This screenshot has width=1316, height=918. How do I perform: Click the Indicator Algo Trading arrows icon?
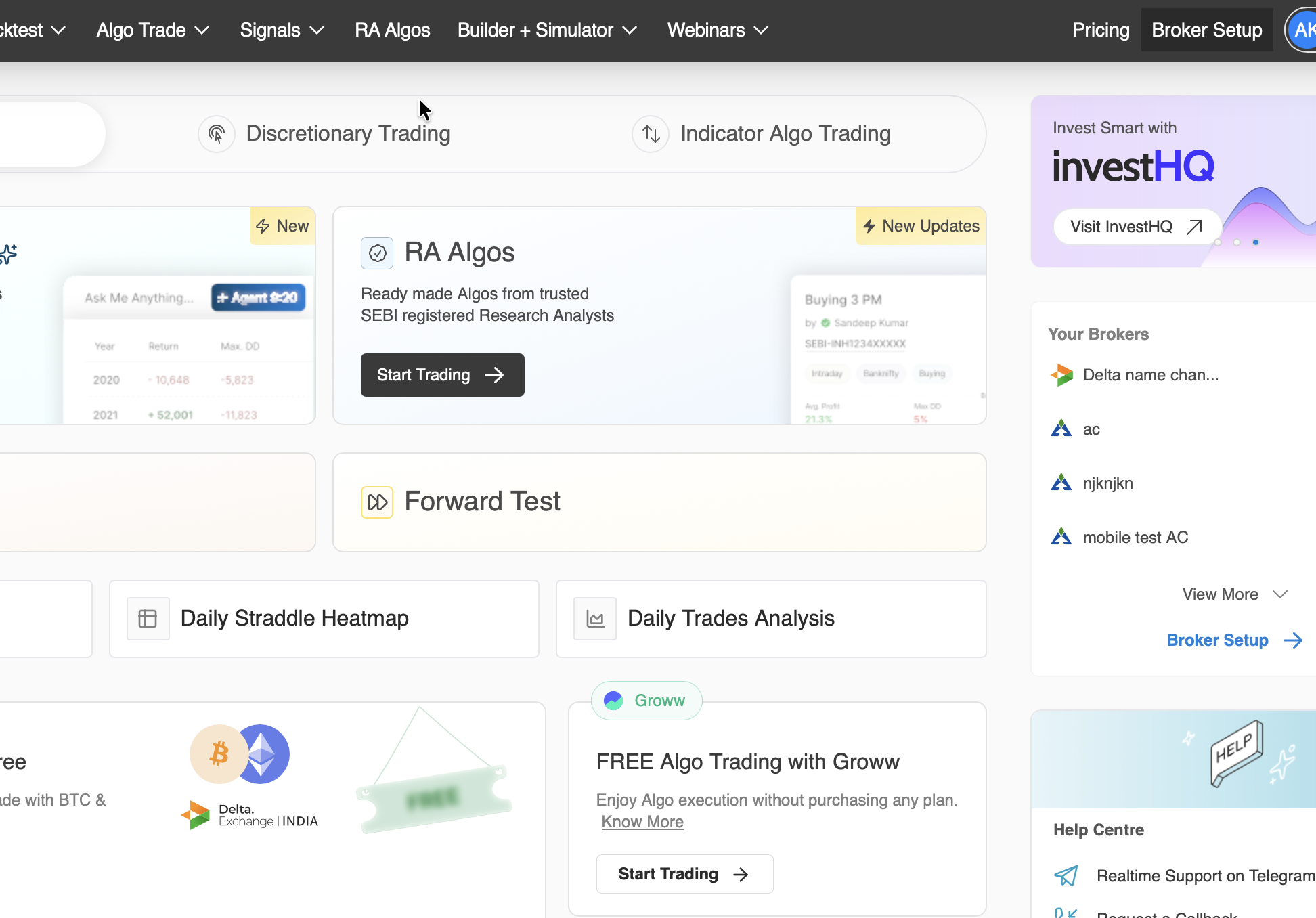[651, 134]
